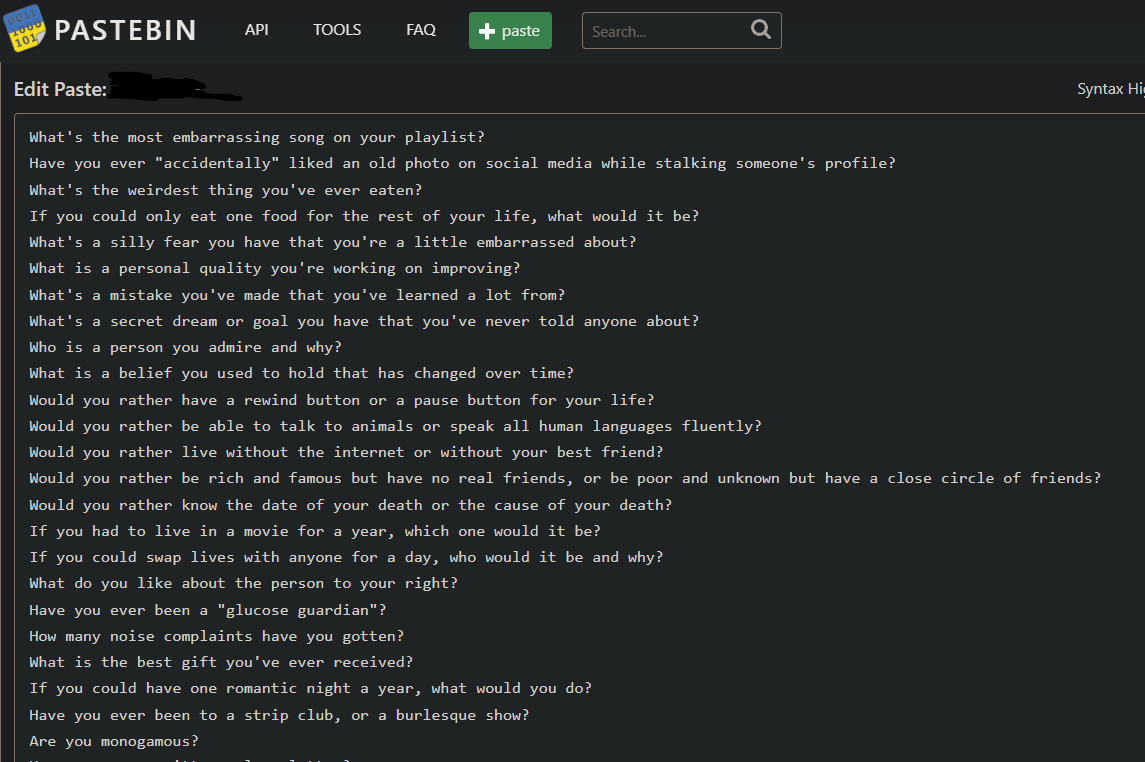
Task: Place cursor in the embarrassing song line
Action: 256,137
